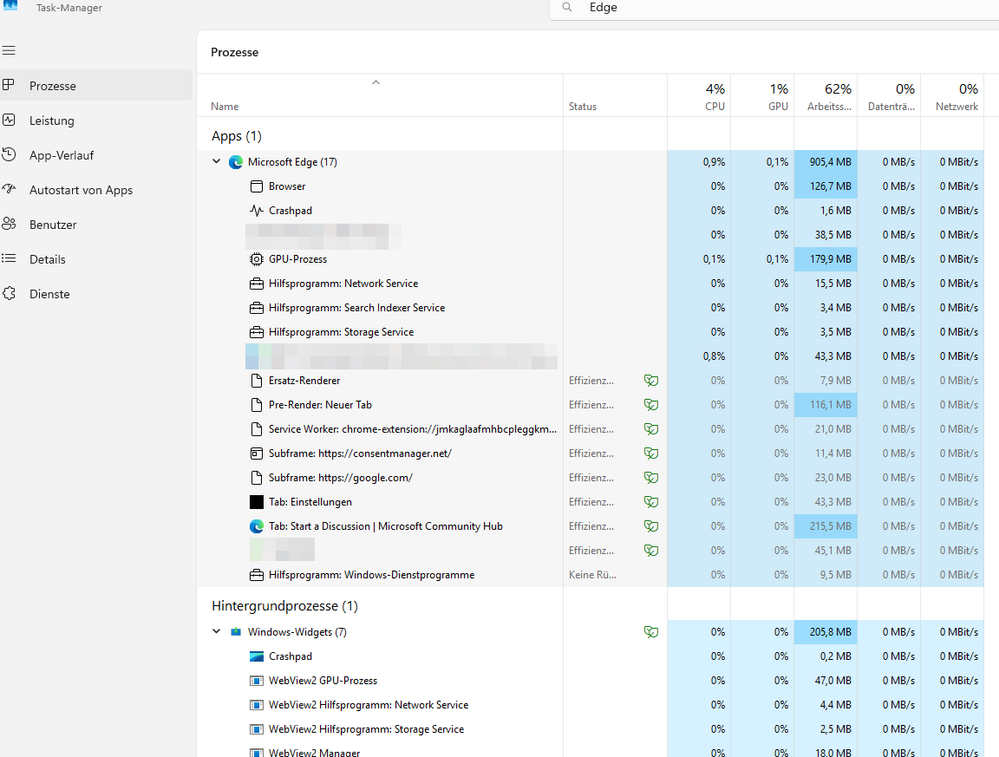This screenshot has height=757, width=999.
Task: Select the Subframe: https://google.com/ row
Action: pyautogui.click(x=591, y=478)
